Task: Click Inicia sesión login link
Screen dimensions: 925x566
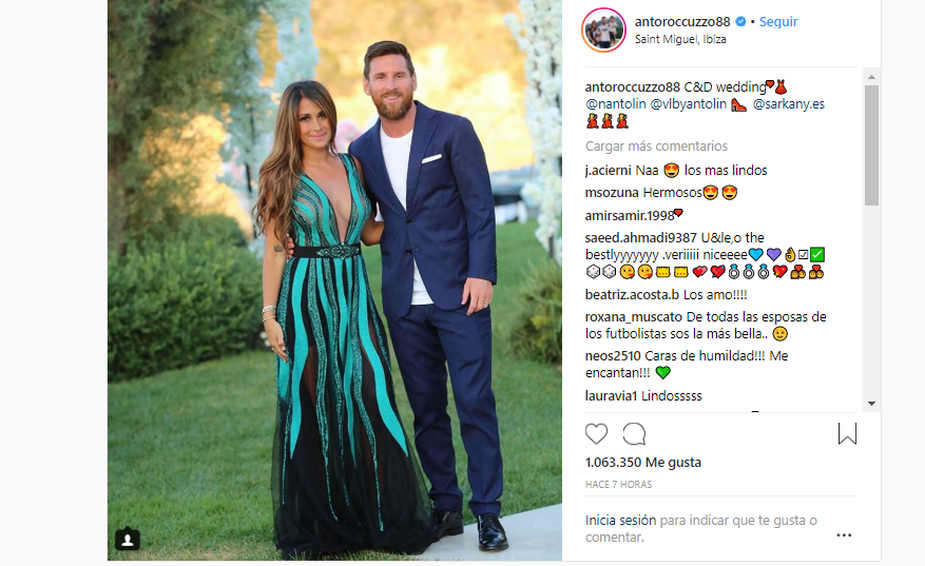Action: [620, 520]
